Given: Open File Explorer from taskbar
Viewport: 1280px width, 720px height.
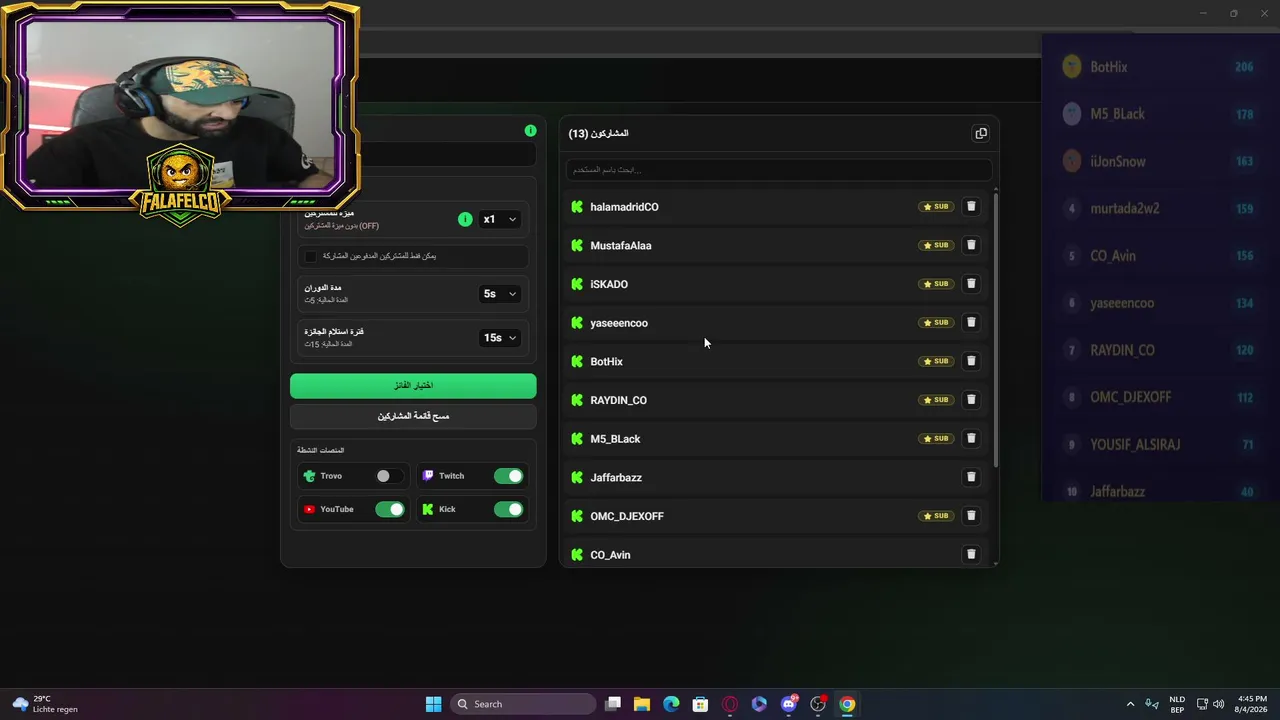Looking at the screenshot, I should point(642,704).
